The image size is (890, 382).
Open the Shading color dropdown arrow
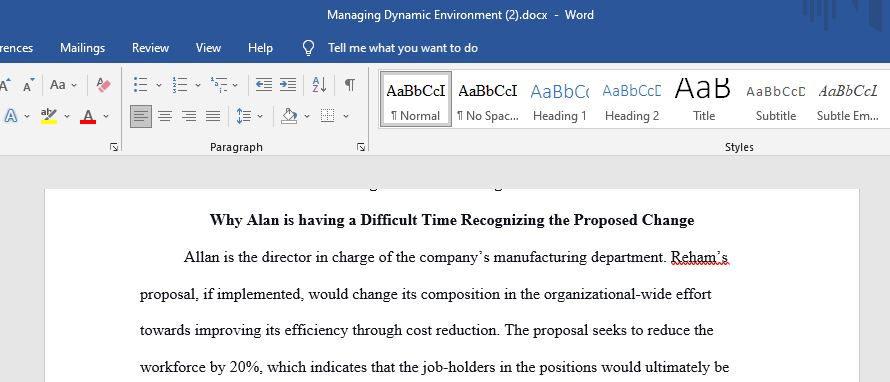click(x=307, y=116)
